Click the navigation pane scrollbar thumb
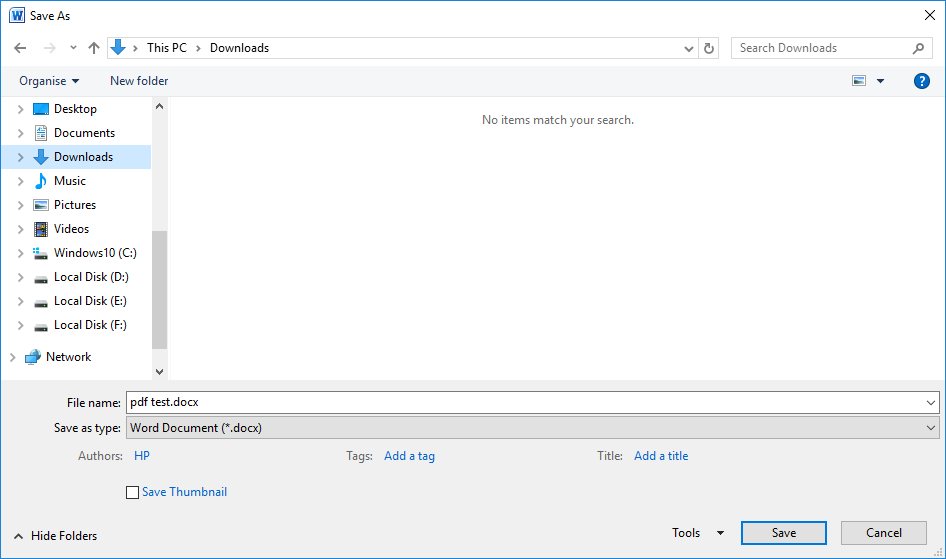946x559 pixels. 159,290
